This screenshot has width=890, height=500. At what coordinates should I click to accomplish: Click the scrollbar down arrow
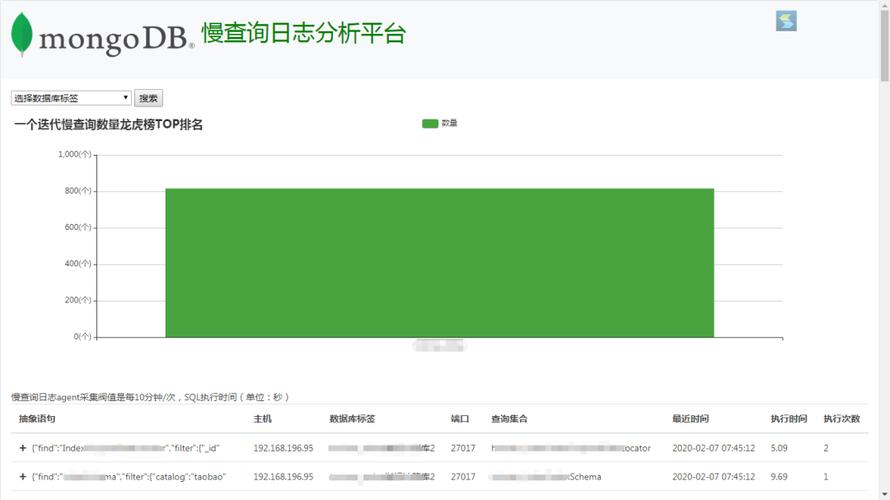click(884, 495)
